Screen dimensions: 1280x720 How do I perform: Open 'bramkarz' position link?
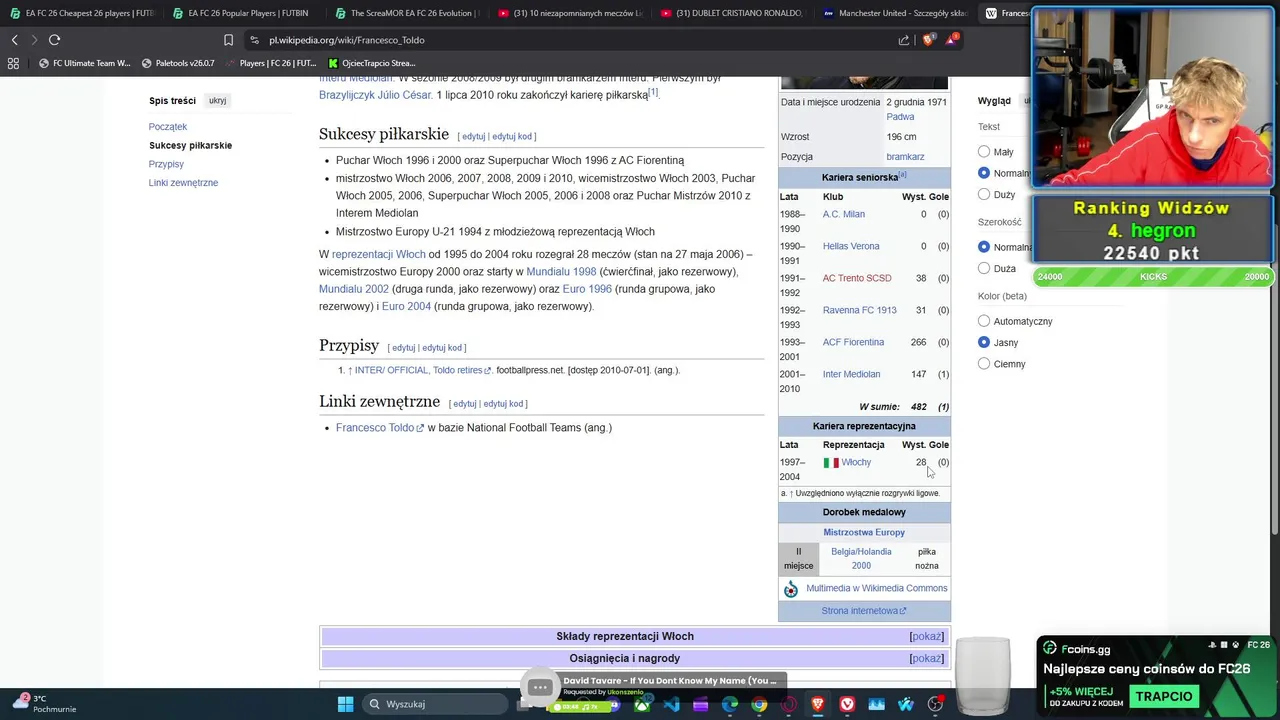(x=905, y=157)
